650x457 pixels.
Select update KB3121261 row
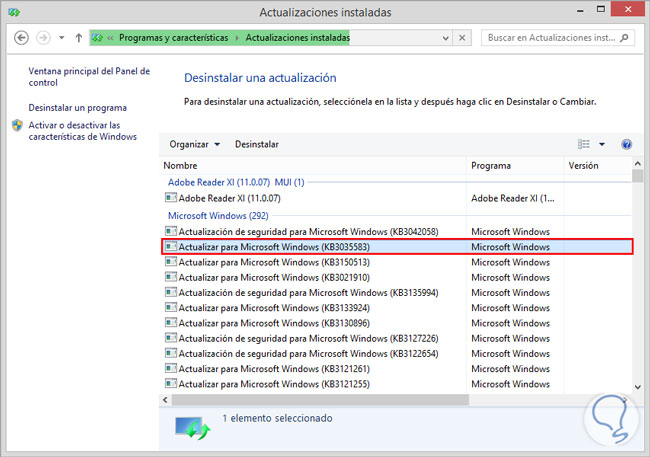[x=396, y=369]
